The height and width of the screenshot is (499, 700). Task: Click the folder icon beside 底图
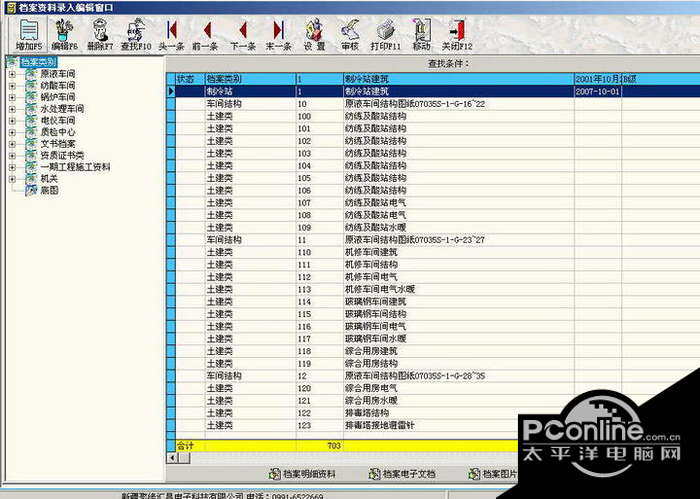[x=31, y=190]
